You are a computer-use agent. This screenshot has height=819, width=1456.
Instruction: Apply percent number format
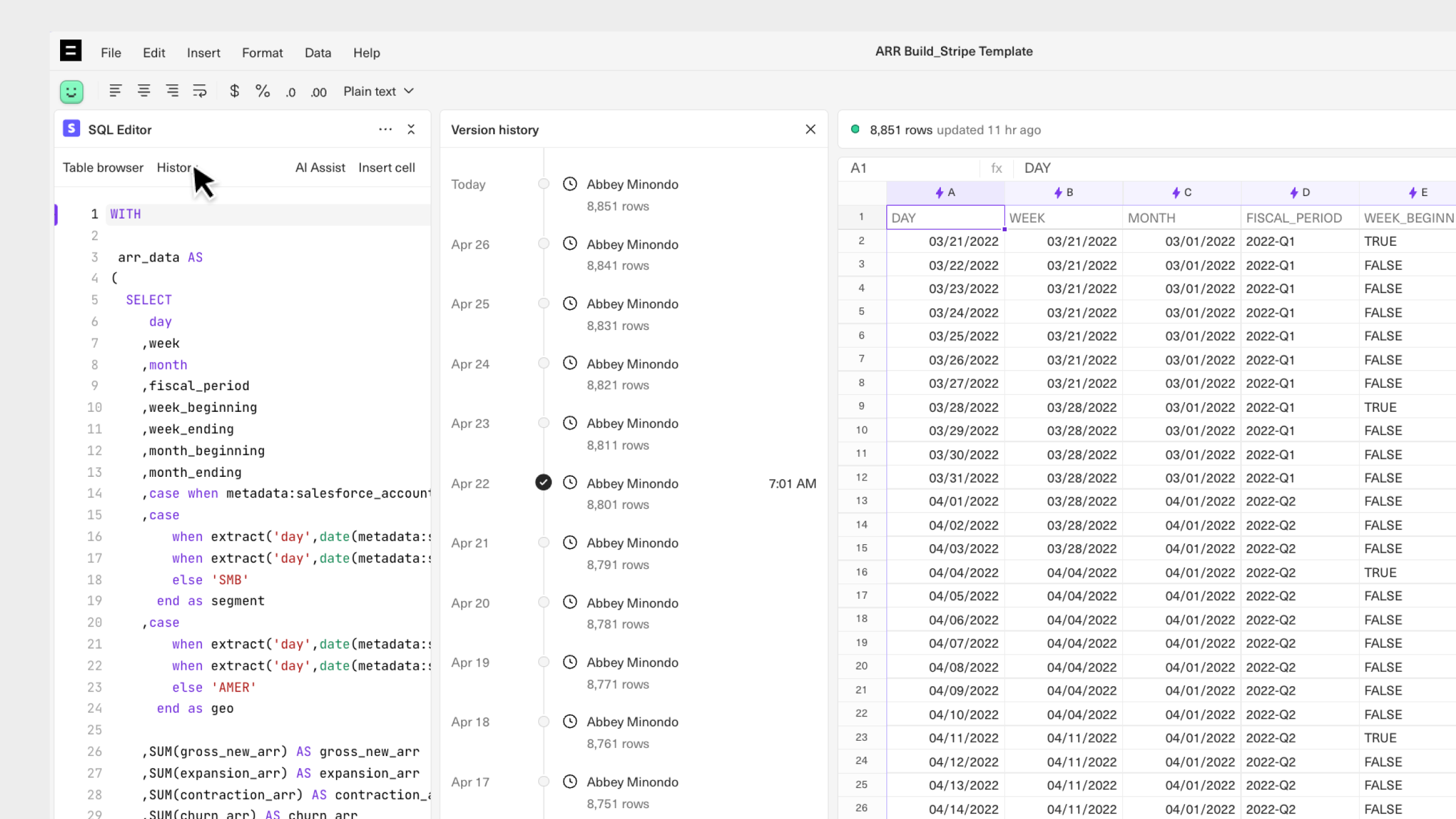[262, 91]
